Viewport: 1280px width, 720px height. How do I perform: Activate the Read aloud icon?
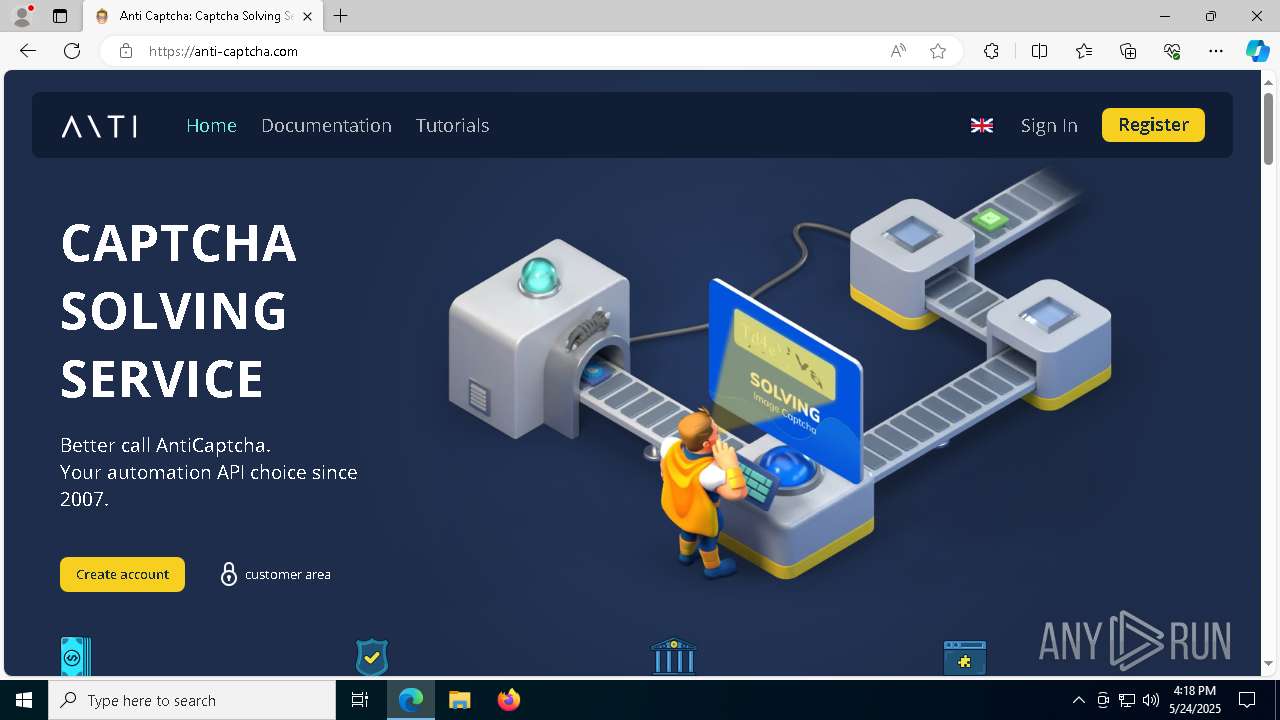click(898, 51)
